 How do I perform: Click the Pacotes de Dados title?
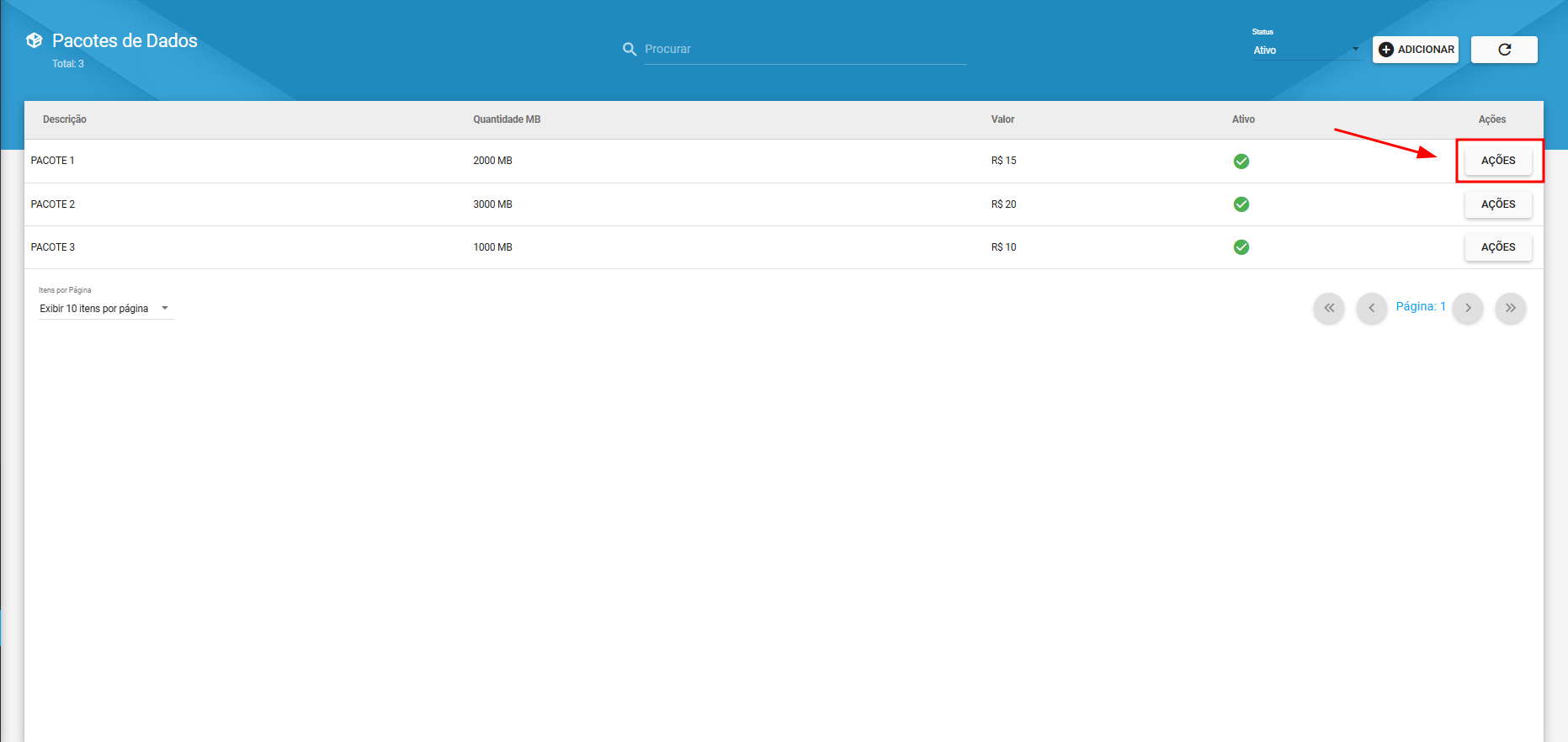[x=125, y=40]
